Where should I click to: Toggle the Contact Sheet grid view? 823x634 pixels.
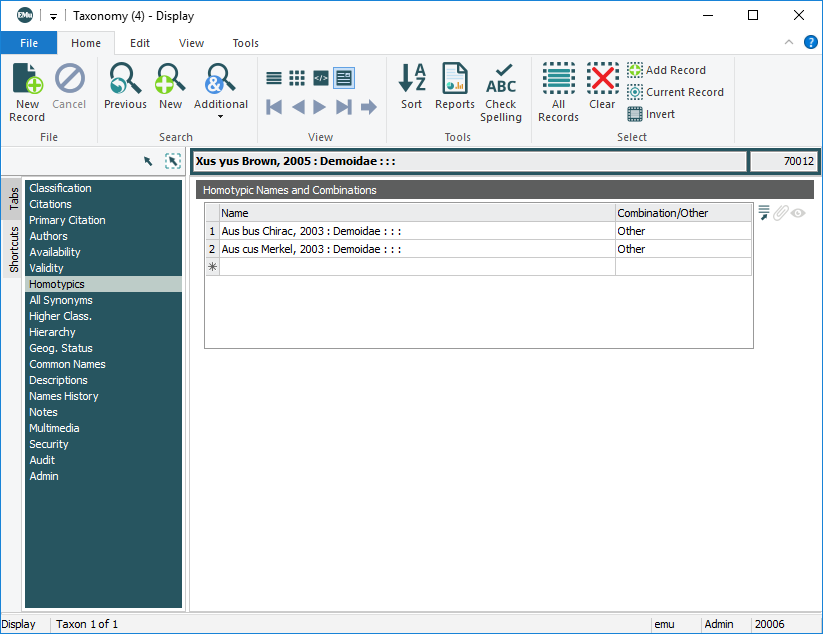point(297,78)
